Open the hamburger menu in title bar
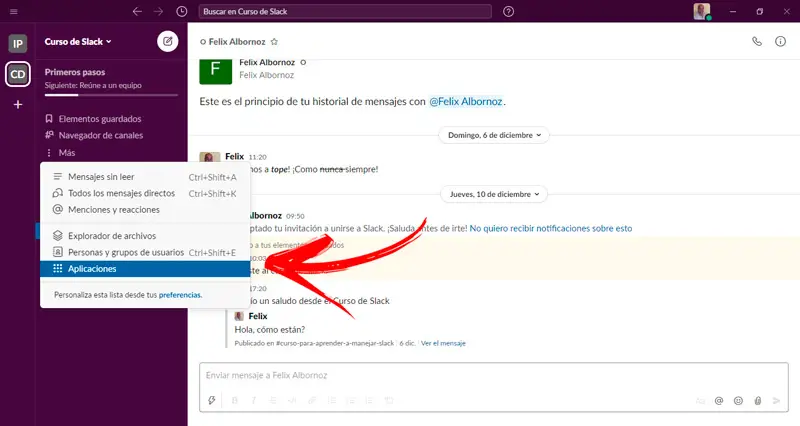The image size is (800, 426). pyautogui.click(x=14, y=11)
